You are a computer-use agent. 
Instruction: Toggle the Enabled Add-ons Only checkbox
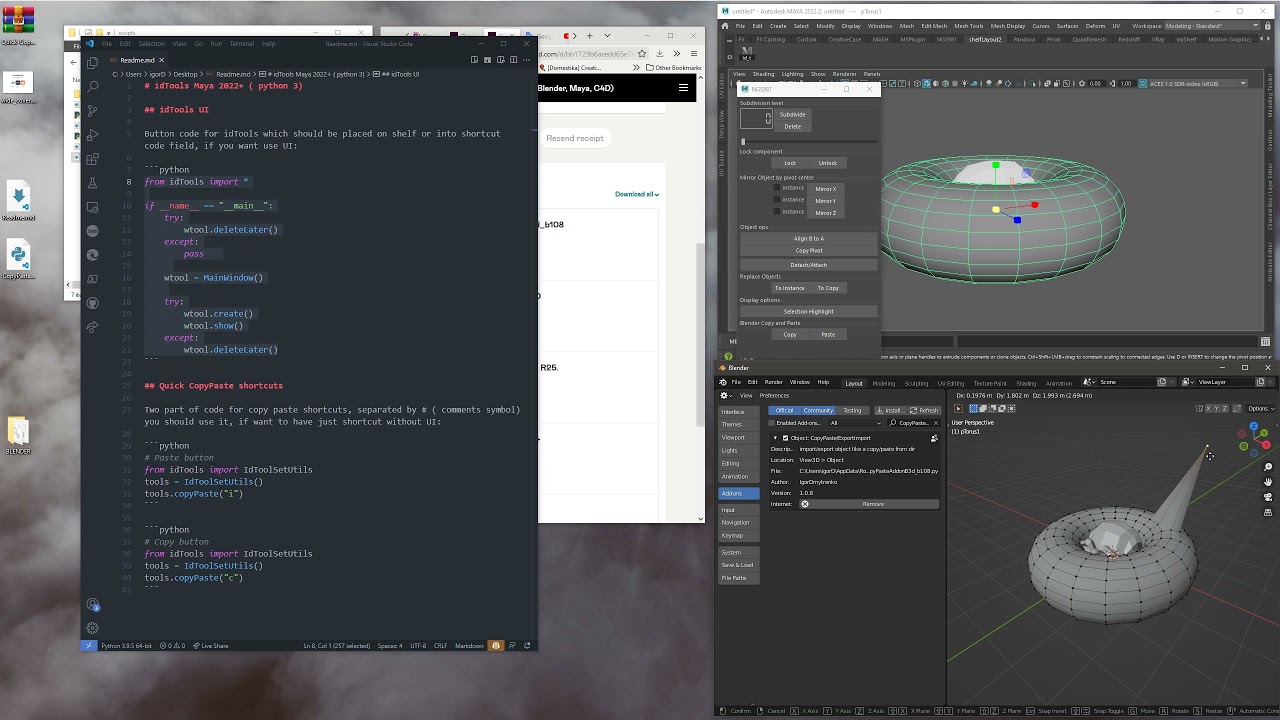click(x=772, y=423)
